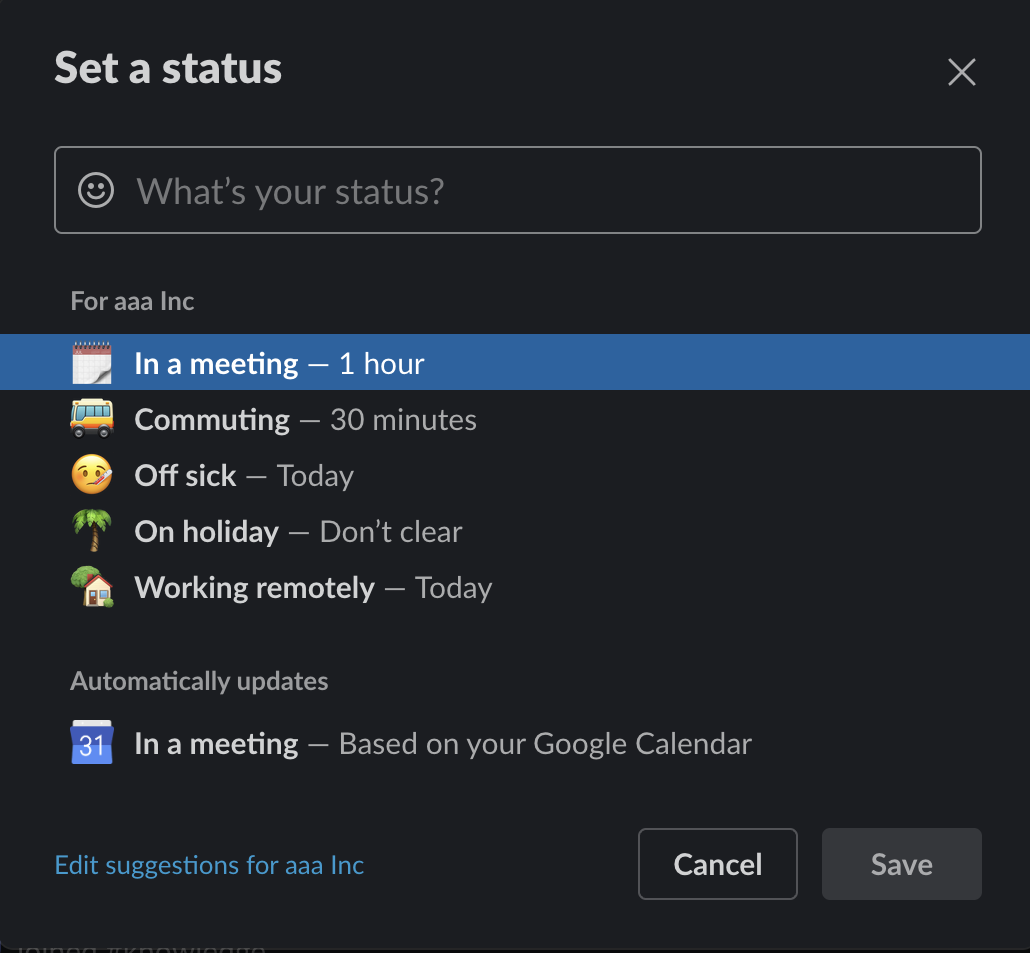Pick the On holiday status
Viewport: 1030px width, 953px height.
(298, 531)
